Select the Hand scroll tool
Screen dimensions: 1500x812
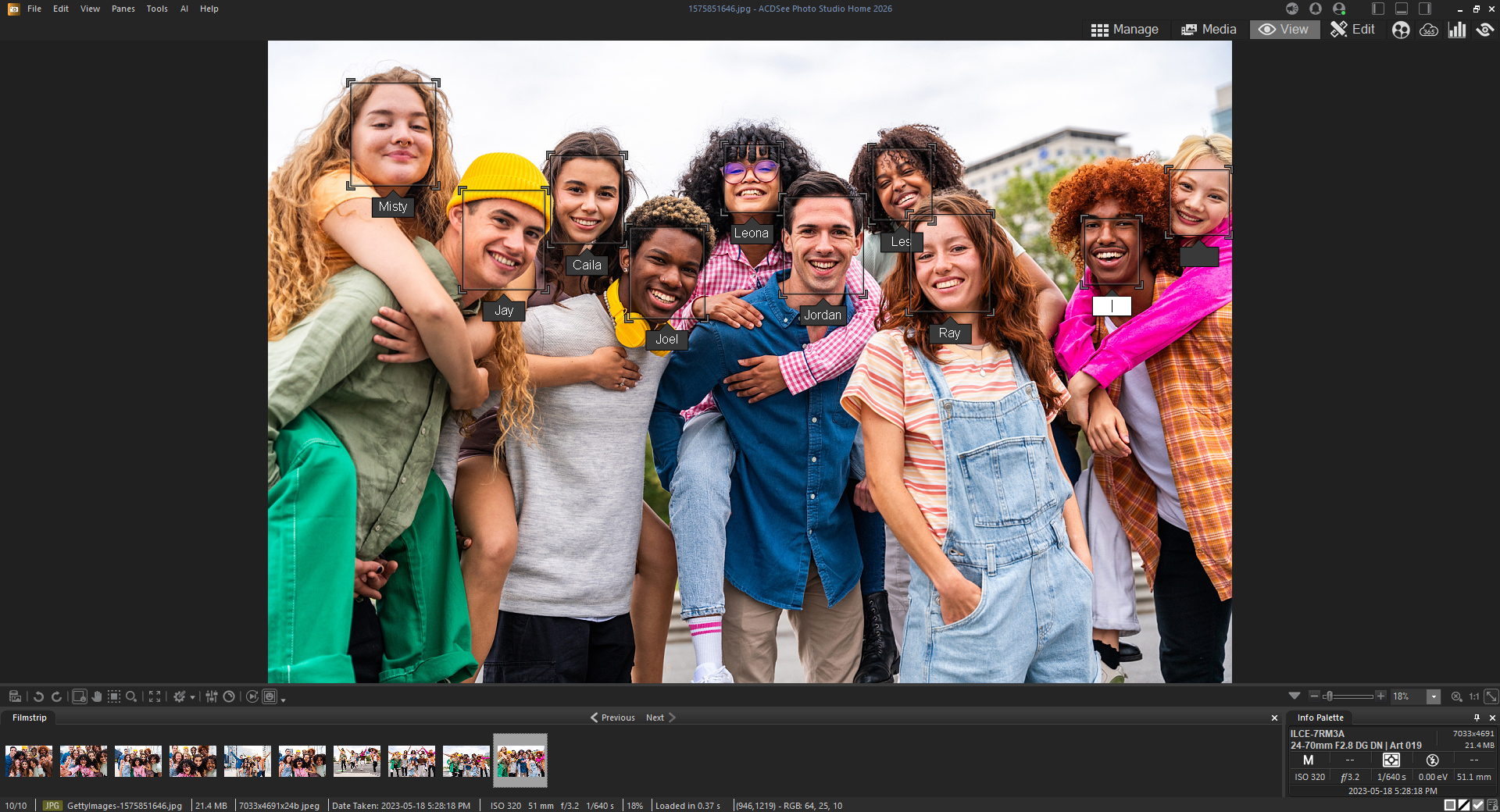coord(97,696)
